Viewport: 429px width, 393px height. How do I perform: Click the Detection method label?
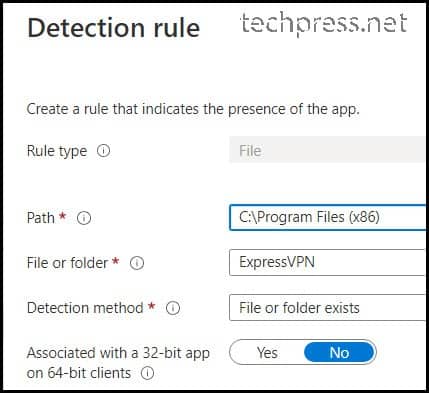(85, 308)
